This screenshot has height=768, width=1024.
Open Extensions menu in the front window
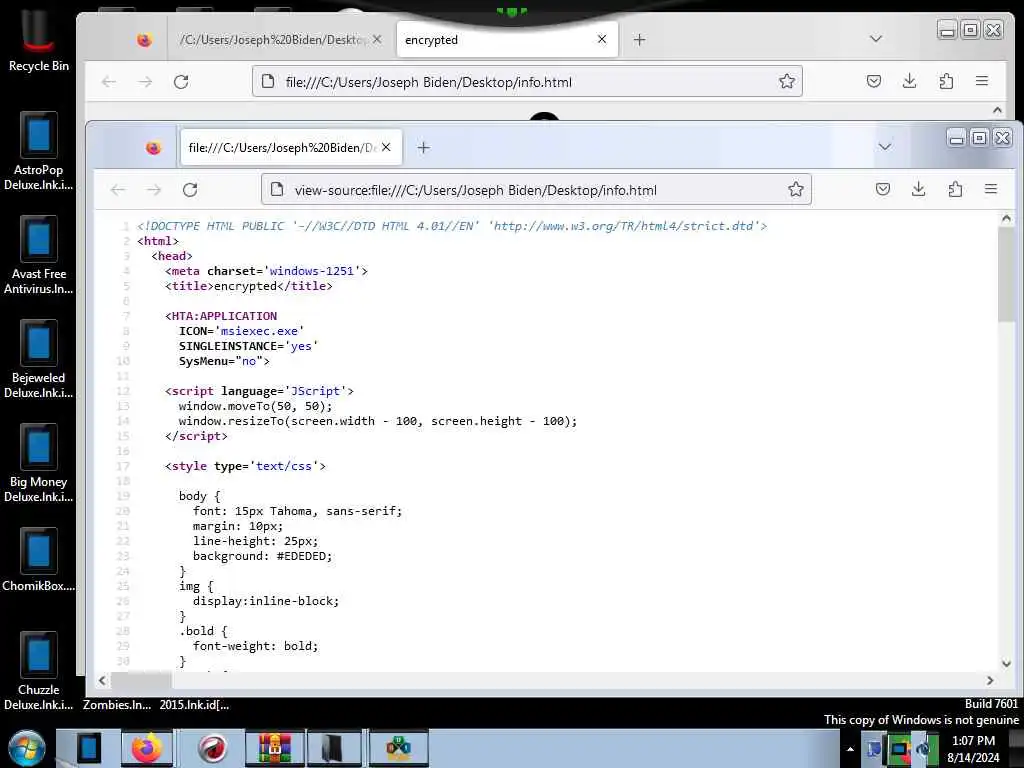tap(955, 189)
